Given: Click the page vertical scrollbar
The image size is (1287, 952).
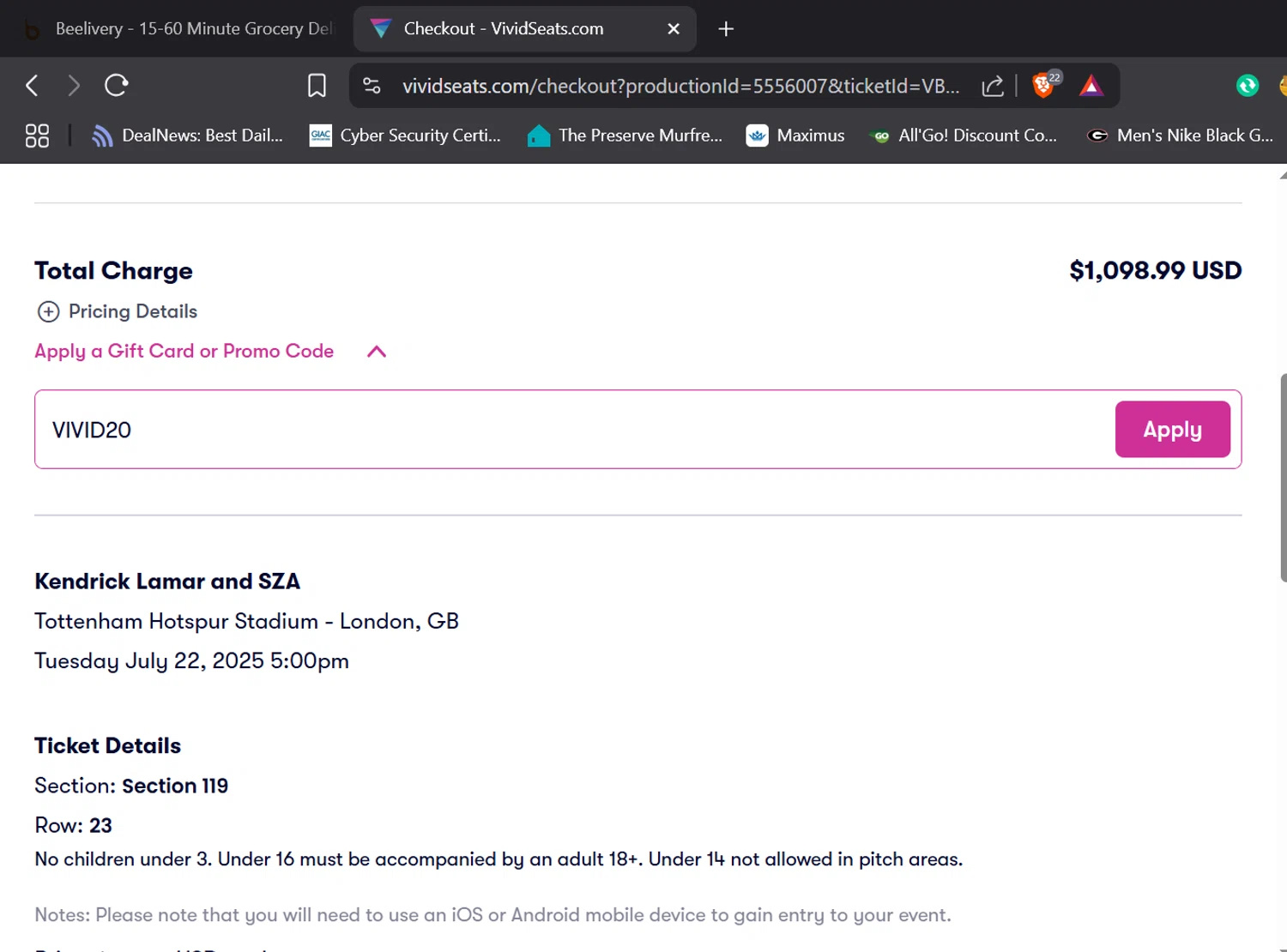Looking at the screenshot, I should [x=1283, y=478].
